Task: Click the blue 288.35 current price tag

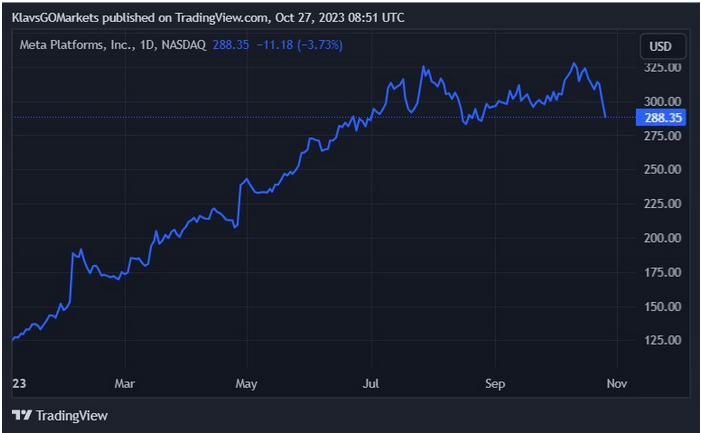Action: click(661, 117)
